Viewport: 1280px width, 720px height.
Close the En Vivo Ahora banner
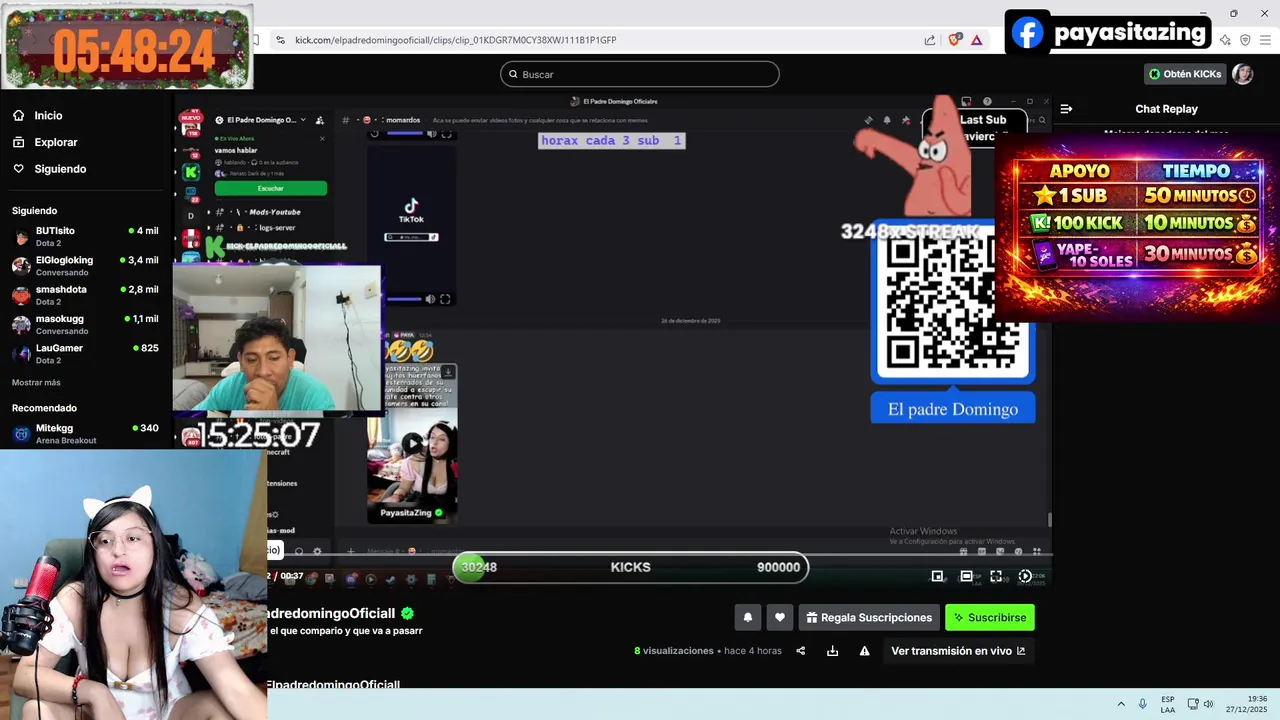pyautogui.click(x=322, y=138)
